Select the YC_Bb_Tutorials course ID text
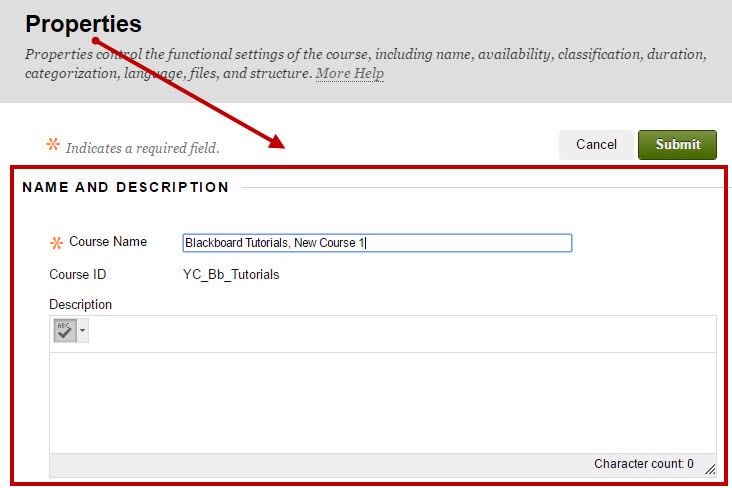The width and height of the screenshot is (732, 488). 231,274
